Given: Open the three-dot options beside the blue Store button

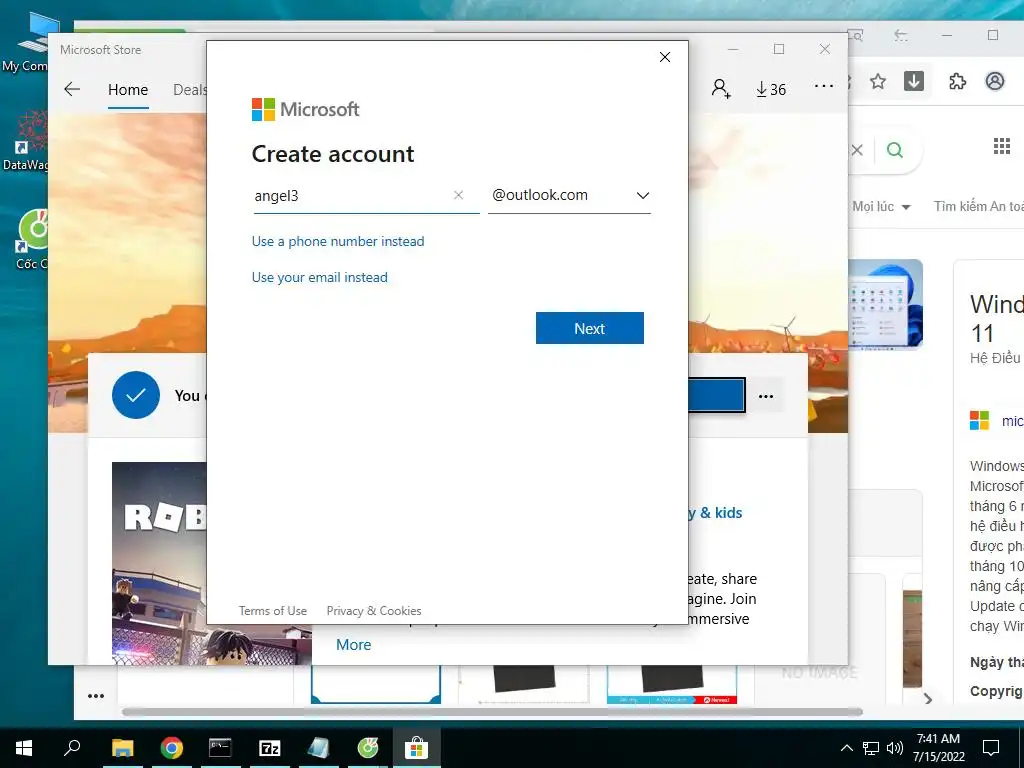Looking at the screenshot, I should 766,396.
